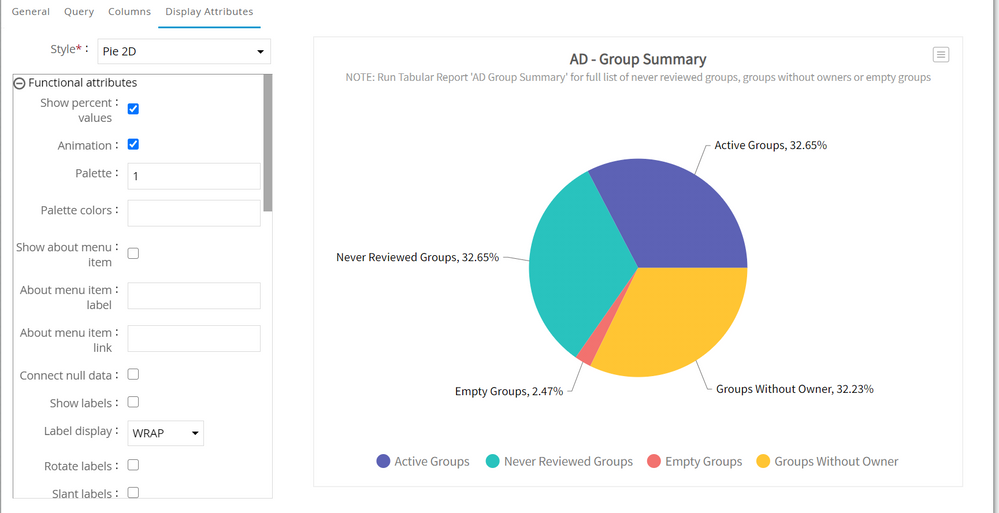Click the Active Groups legend dot
The height and width of the screenshot is (513, 999).
coord(383,461)
